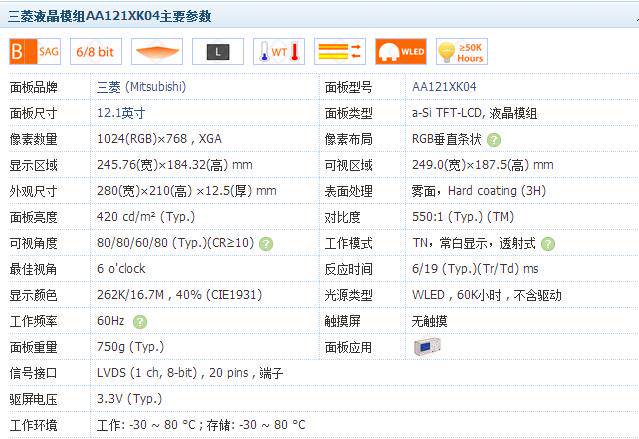
Task: Click the 像素数量 row label
Action: tap(33, 139)
